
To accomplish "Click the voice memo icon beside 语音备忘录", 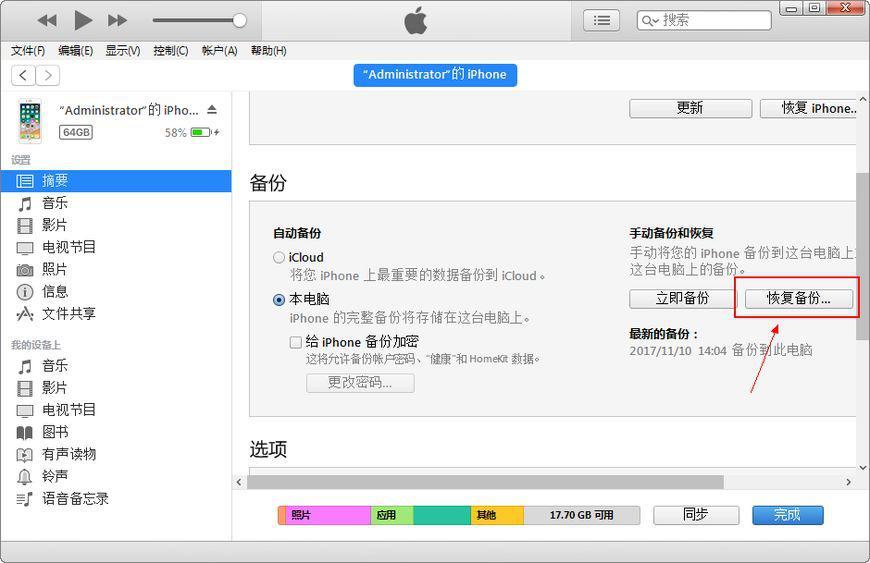I will click(x=24, y=499).
